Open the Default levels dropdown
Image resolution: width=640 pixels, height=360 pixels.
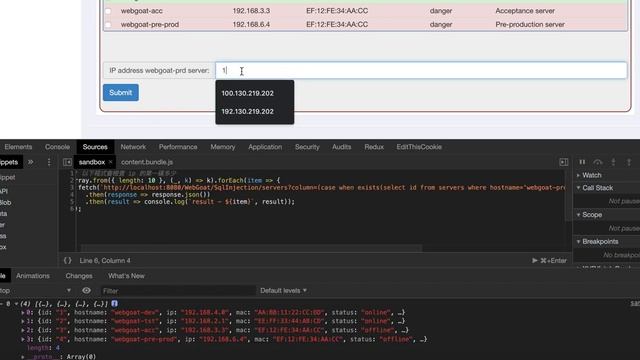point(283,291)
